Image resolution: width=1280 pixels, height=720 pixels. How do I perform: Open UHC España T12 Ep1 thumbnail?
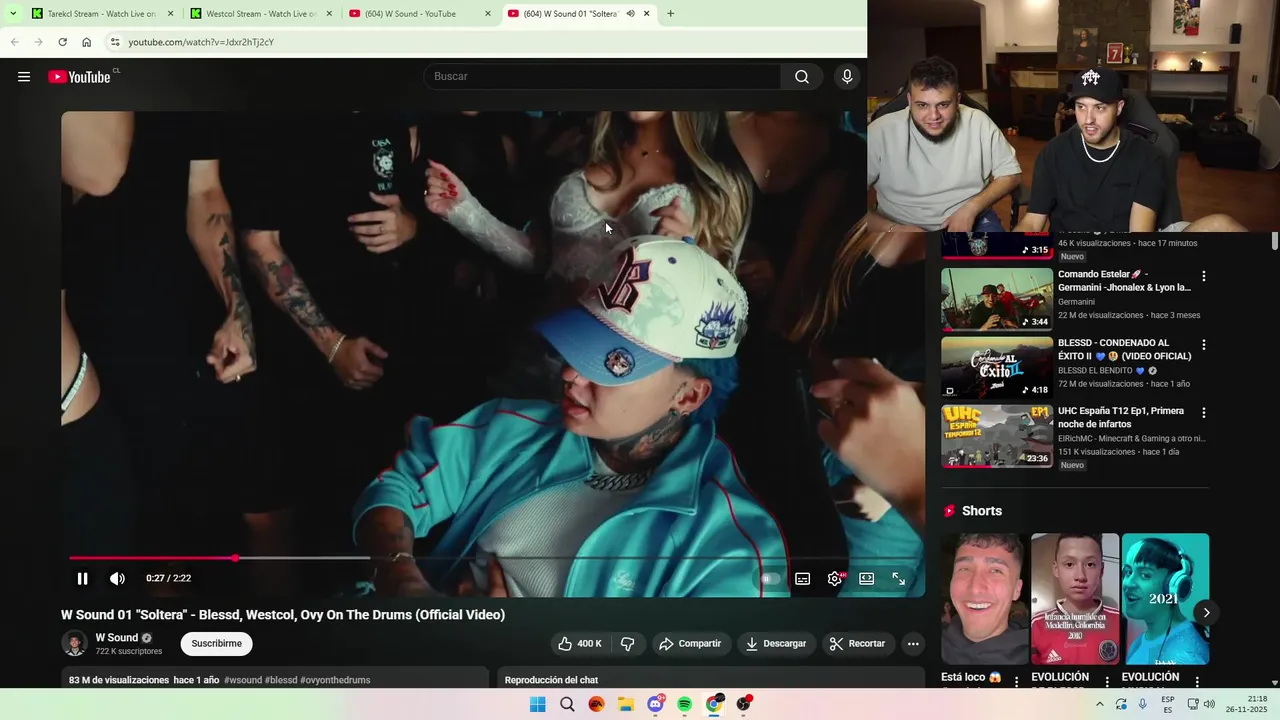(x=997, y=435)
